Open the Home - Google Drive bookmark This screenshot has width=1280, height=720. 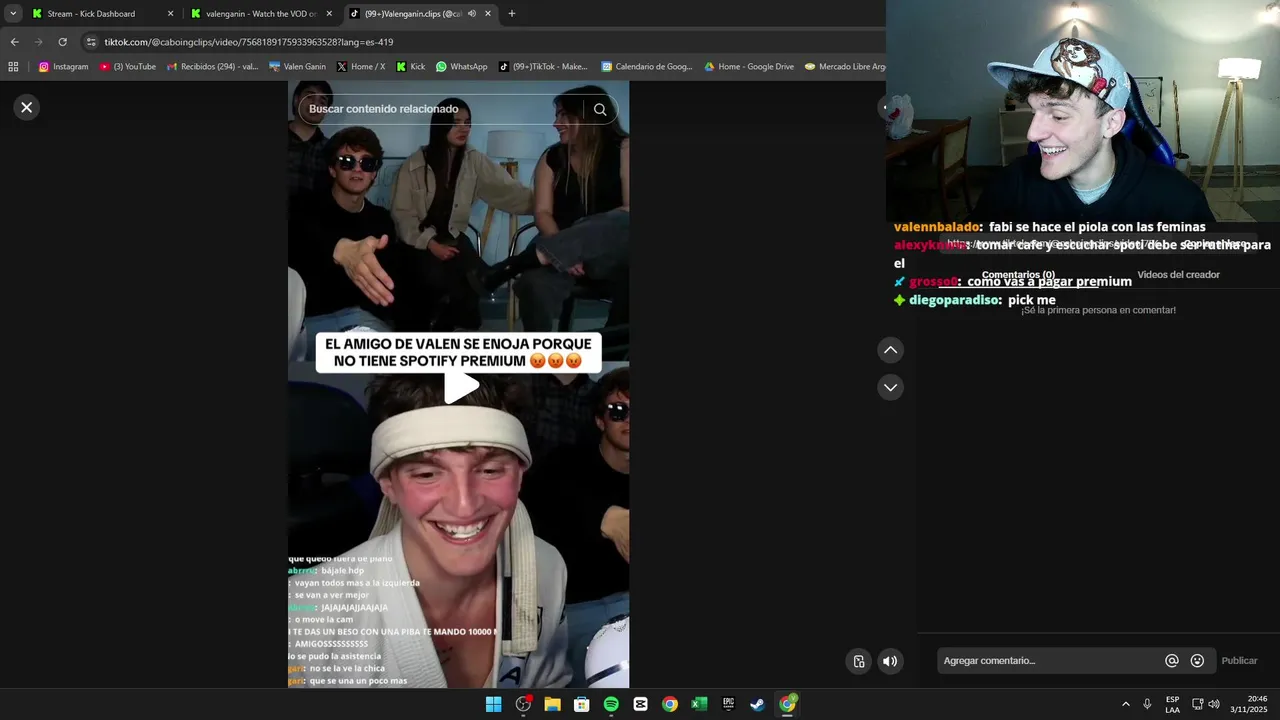point(749,67)
